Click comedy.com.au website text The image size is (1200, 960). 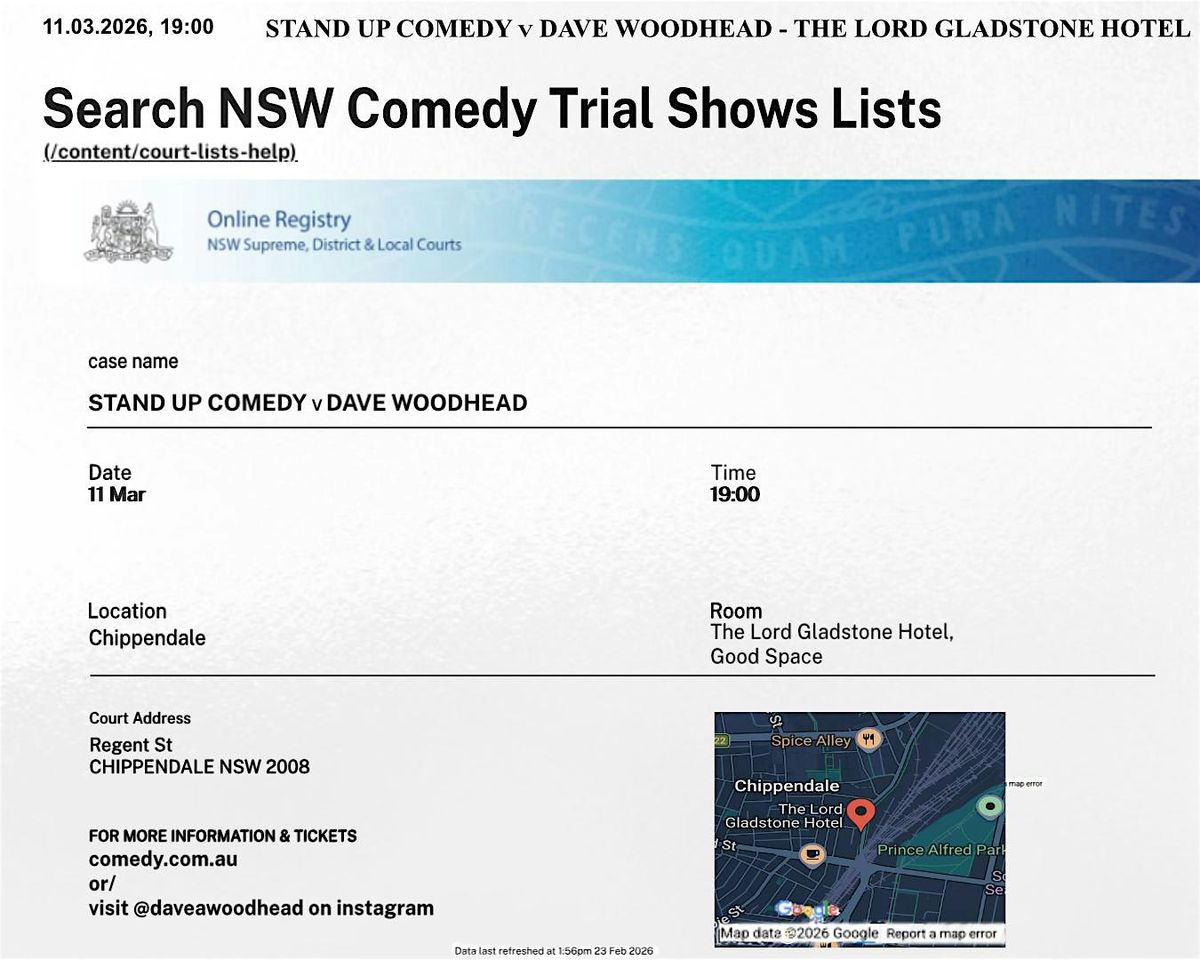[163, 859]
